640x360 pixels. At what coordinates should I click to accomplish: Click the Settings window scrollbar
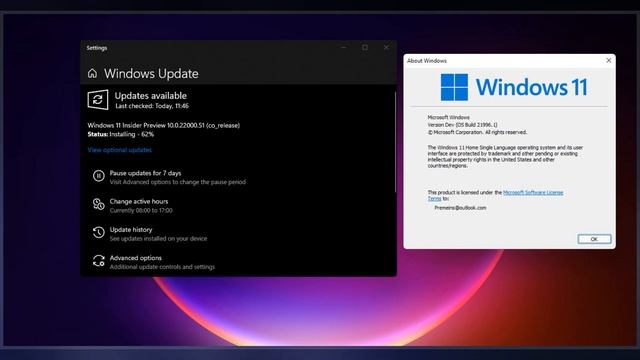(395, 142)
